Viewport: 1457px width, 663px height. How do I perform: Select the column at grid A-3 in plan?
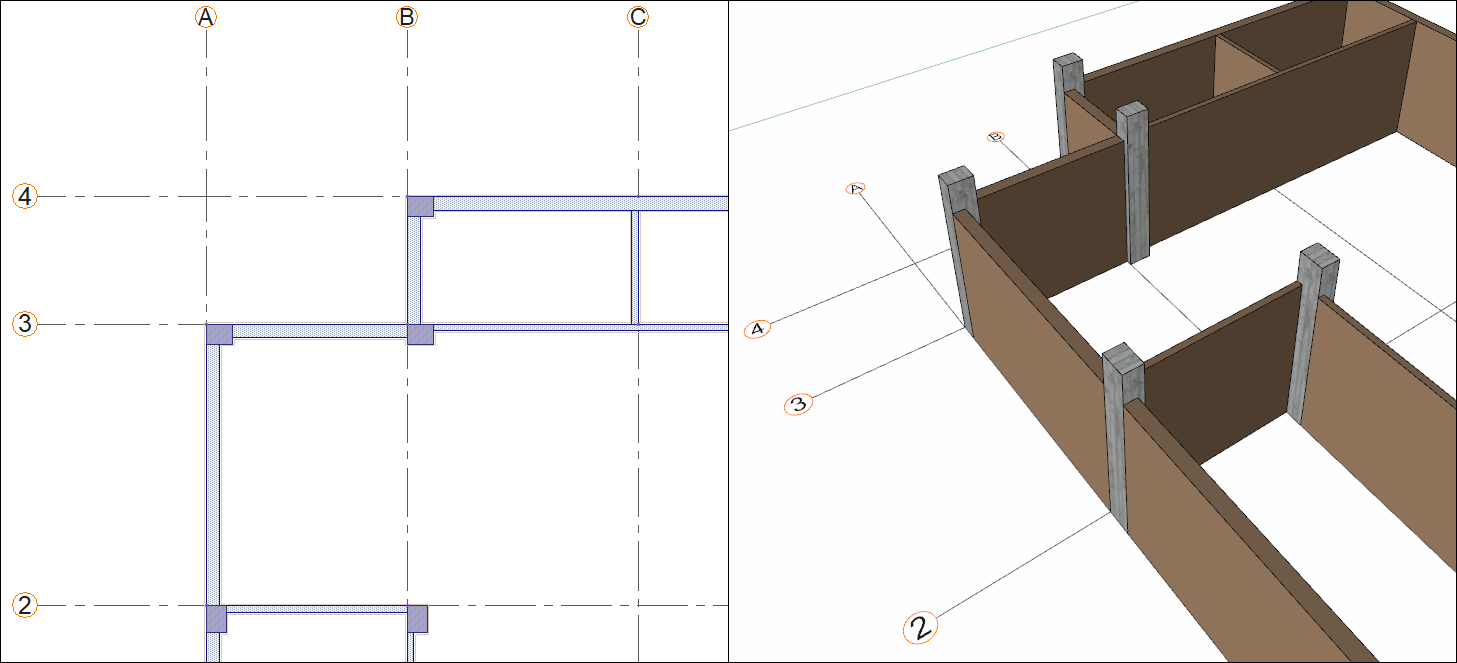pos(219,334)
